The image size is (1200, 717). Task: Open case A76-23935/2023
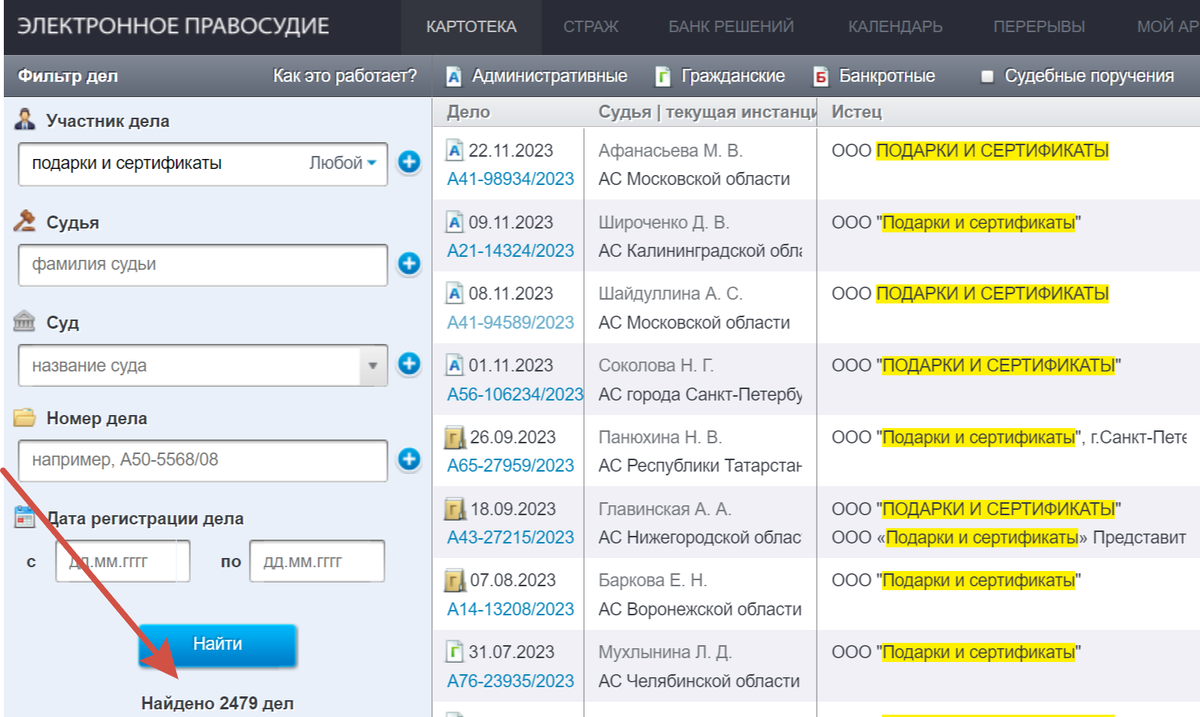(x=510, y=681)
